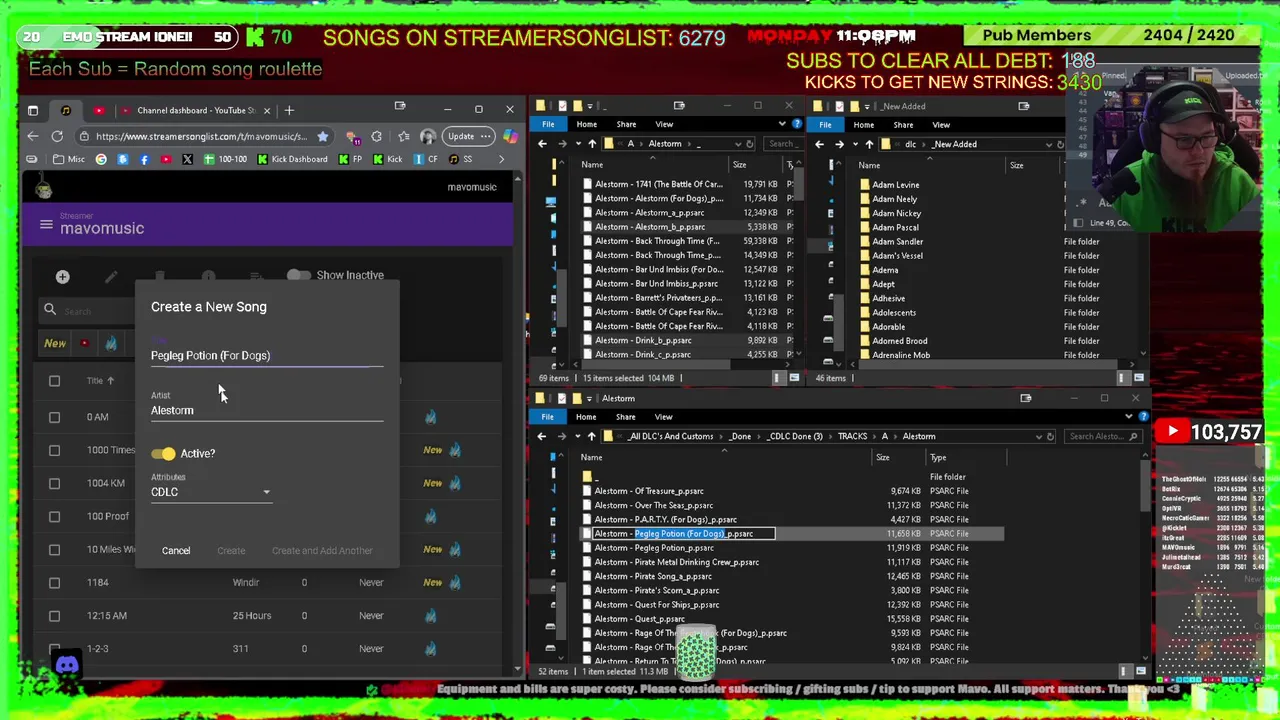The height and width of the screenshot is (720, 1280).
Task: Go back in the Alestorm explorer window
Action: [541, 436]
